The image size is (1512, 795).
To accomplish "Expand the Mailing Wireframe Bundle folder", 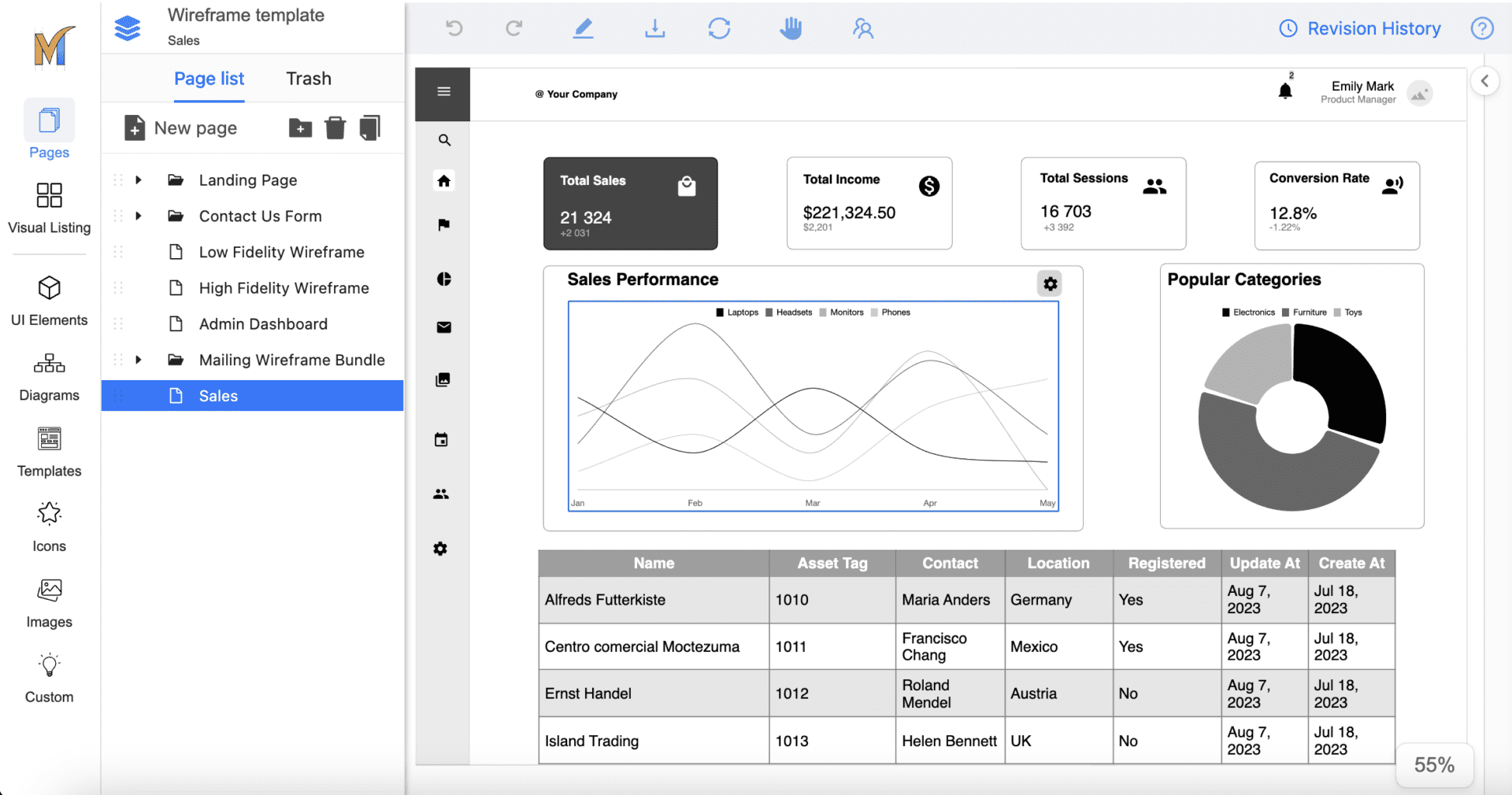I will pyautogui.click(x=139, y=360).
